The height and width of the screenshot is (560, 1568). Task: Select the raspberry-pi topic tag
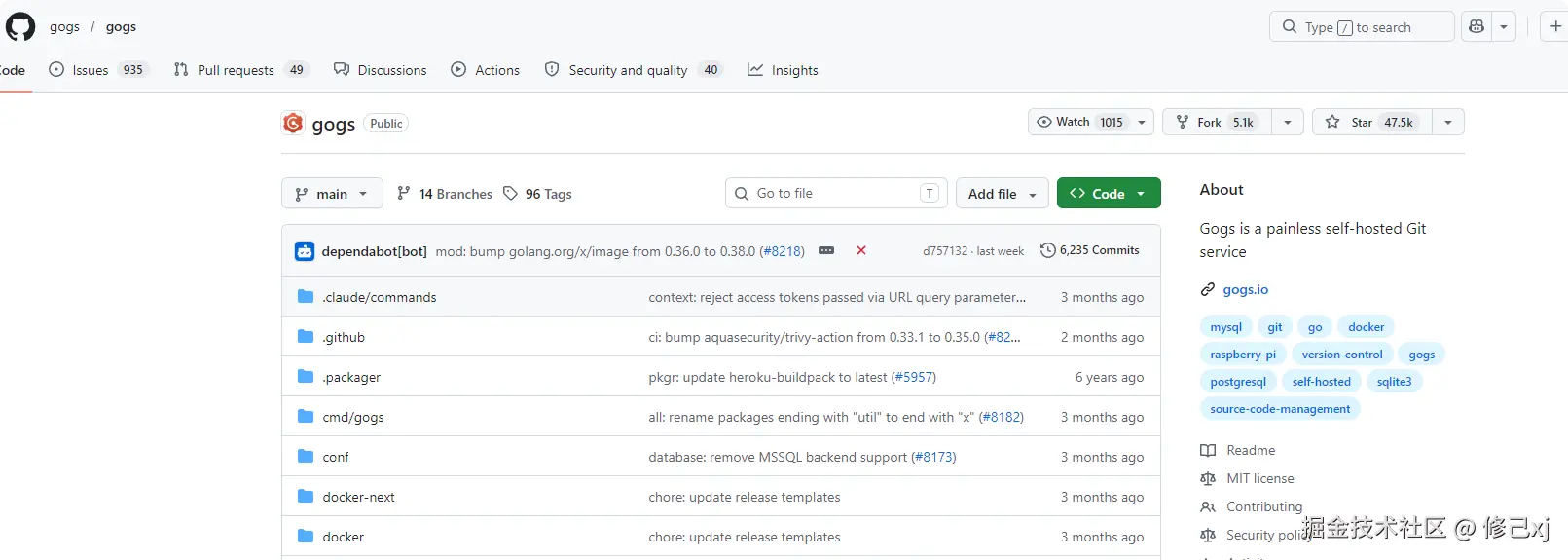tap(1243, 355)
